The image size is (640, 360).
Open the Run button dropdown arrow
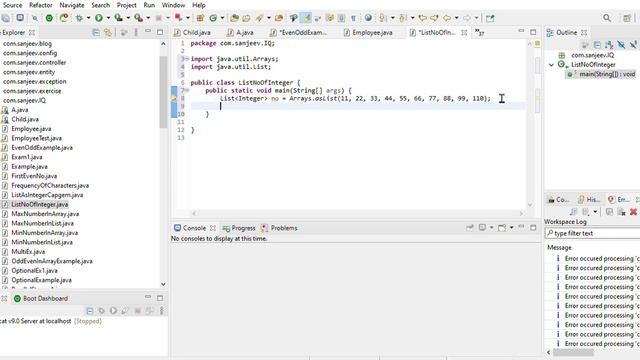108,18
